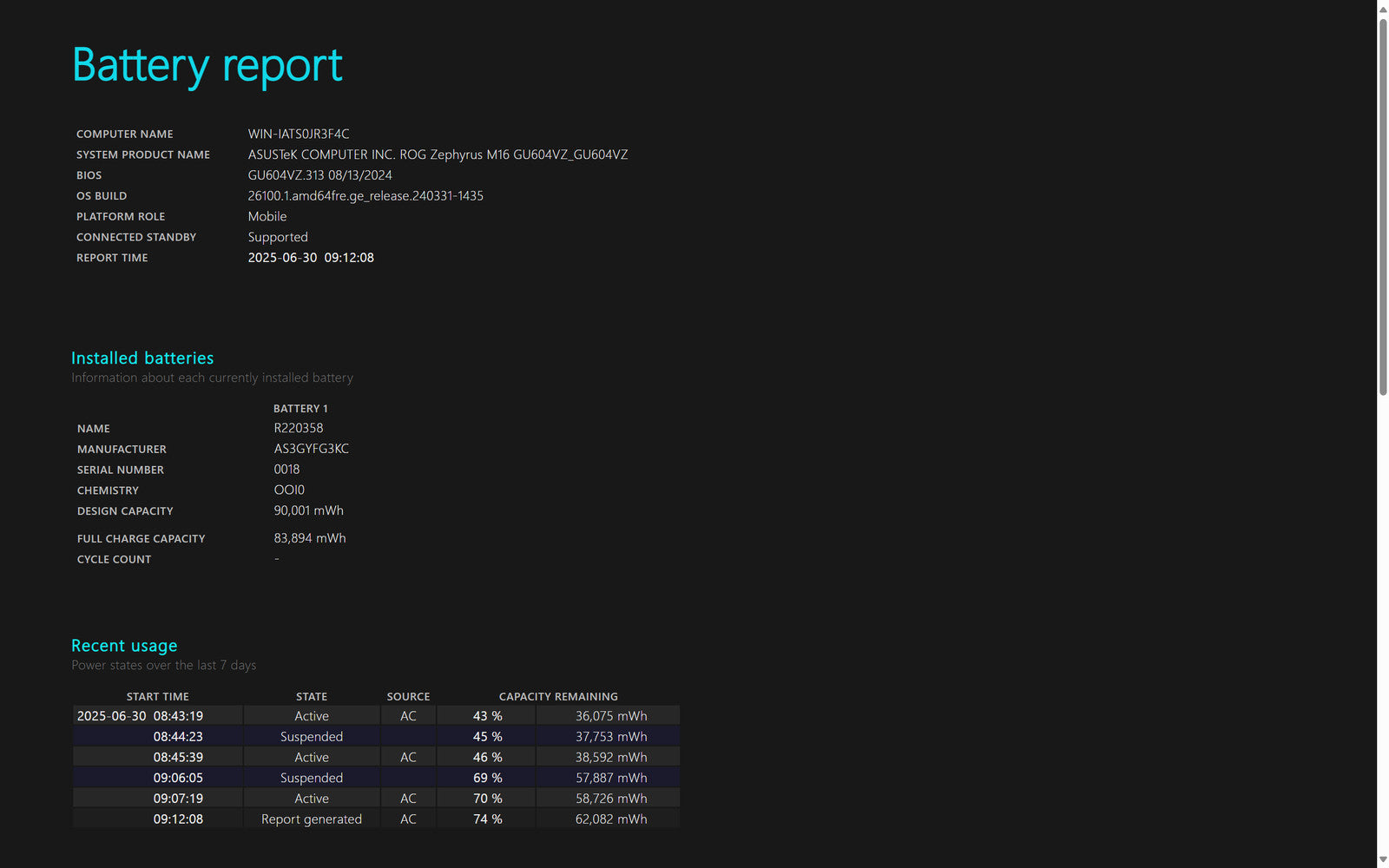Click the FULL CHARGE CAPACITY label
Image resolution: width=1389 pixels, height=868 pixels.
click(142, 539)
